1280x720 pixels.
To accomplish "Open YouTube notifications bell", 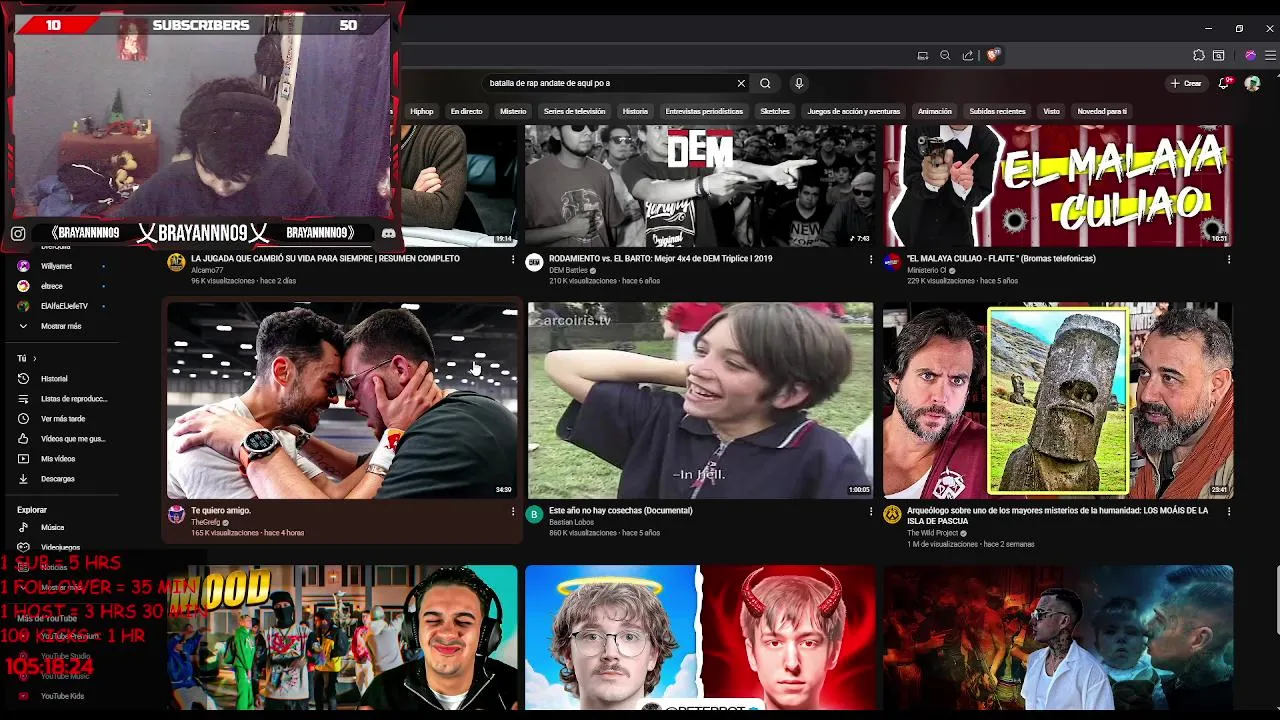I will (1224, 83).
